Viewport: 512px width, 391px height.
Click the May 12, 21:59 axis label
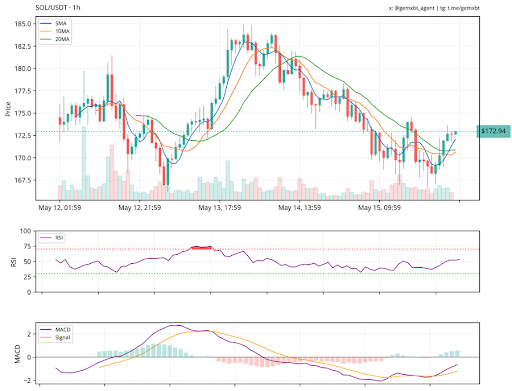point(140,208)
